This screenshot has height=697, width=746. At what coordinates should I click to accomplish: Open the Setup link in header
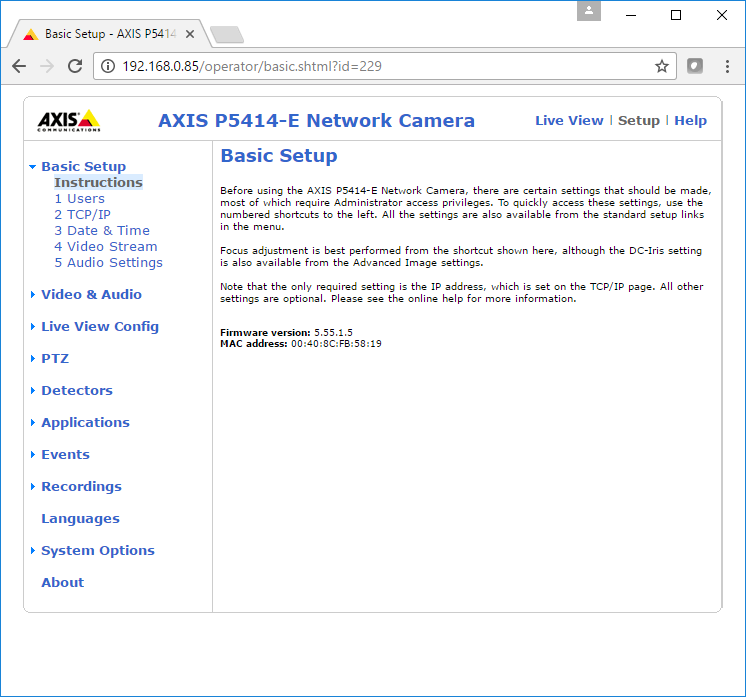[638, 120]
